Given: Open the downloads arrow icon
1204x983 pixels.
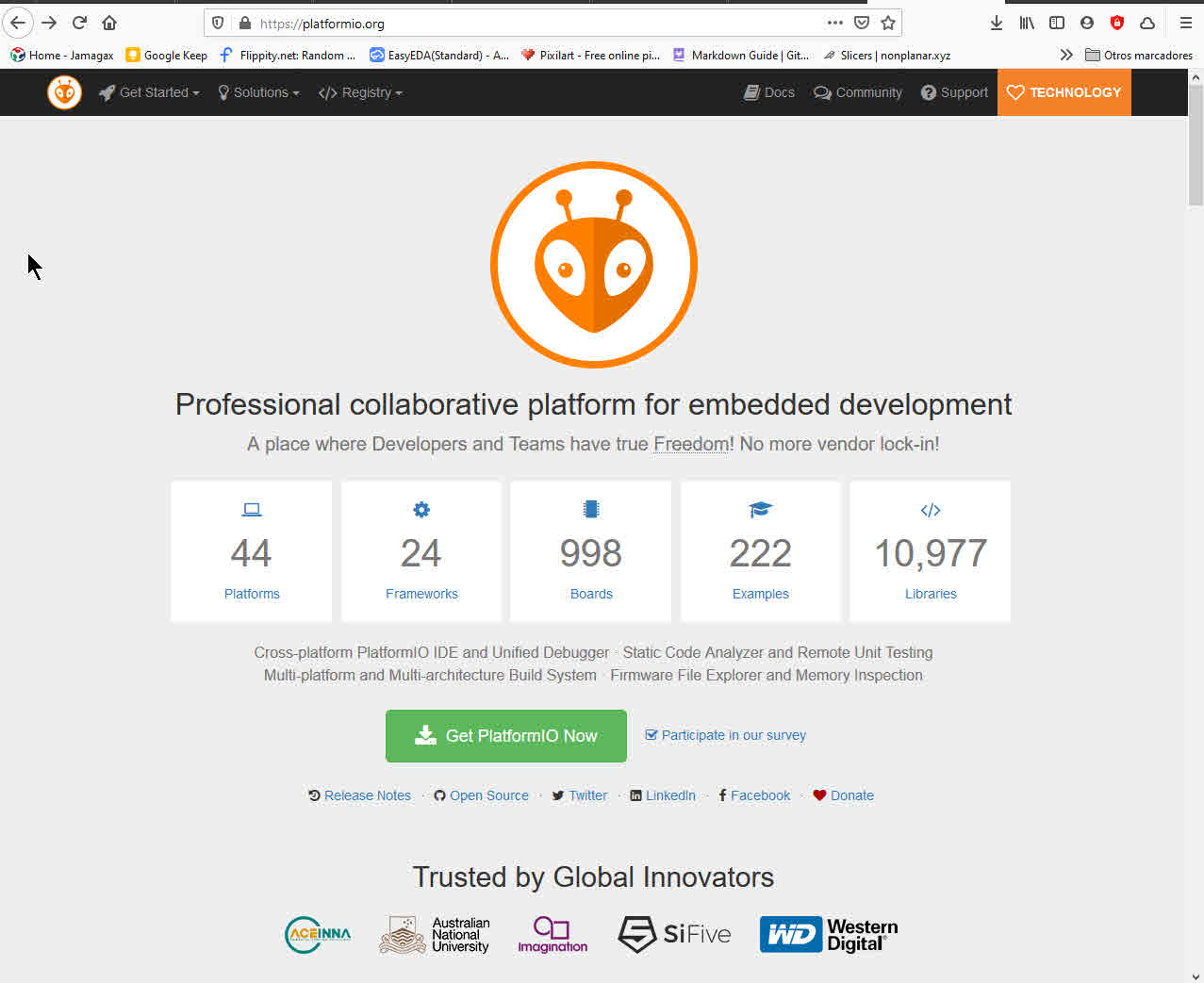Looking at the screenshot, I should point(997,23).
